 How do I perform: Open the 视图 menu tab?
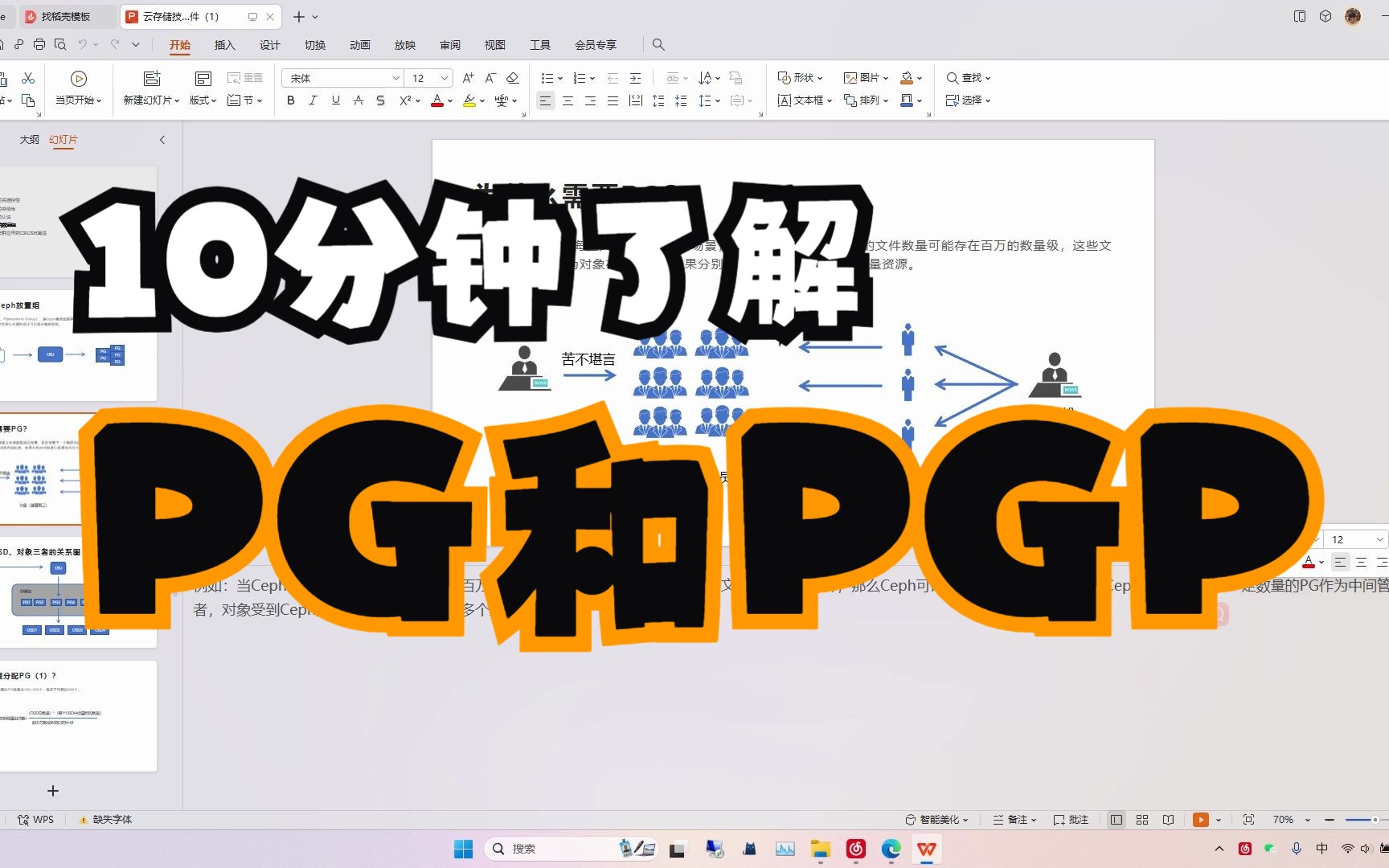(495, 45)
